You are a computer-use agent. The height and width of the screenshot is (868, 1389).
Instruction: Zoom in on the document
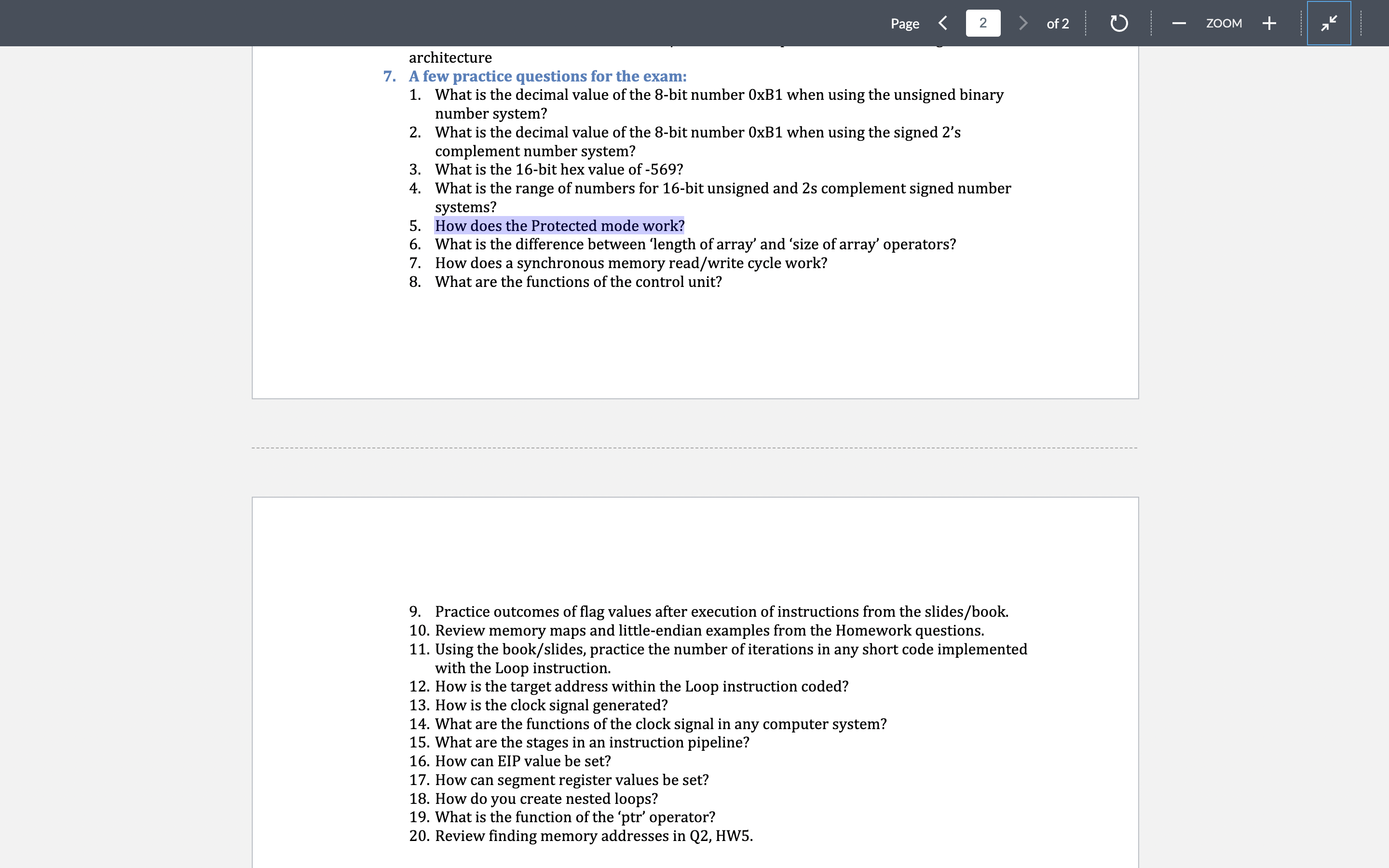[x=1269, y=23]
